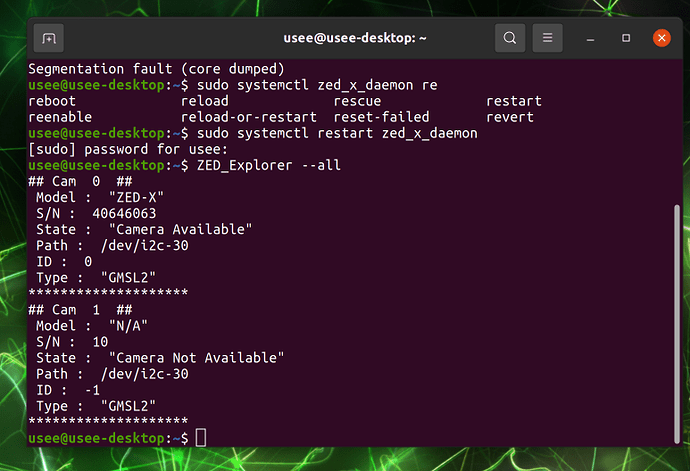Click the 'reload' completion suggestion
690x471 pixels.
point(205,101)
